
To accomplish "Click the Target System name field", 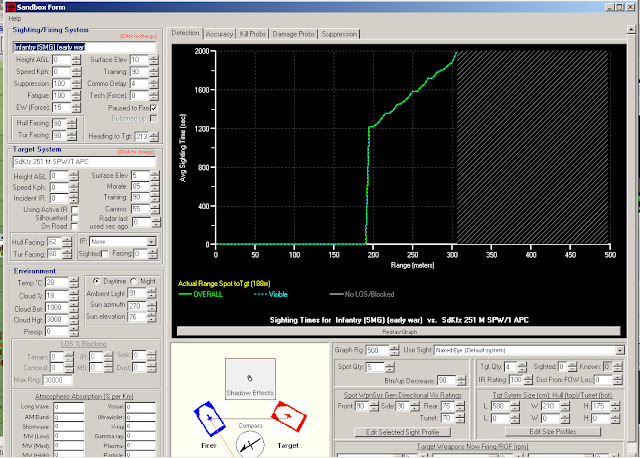I will click(x=84, y=162).
